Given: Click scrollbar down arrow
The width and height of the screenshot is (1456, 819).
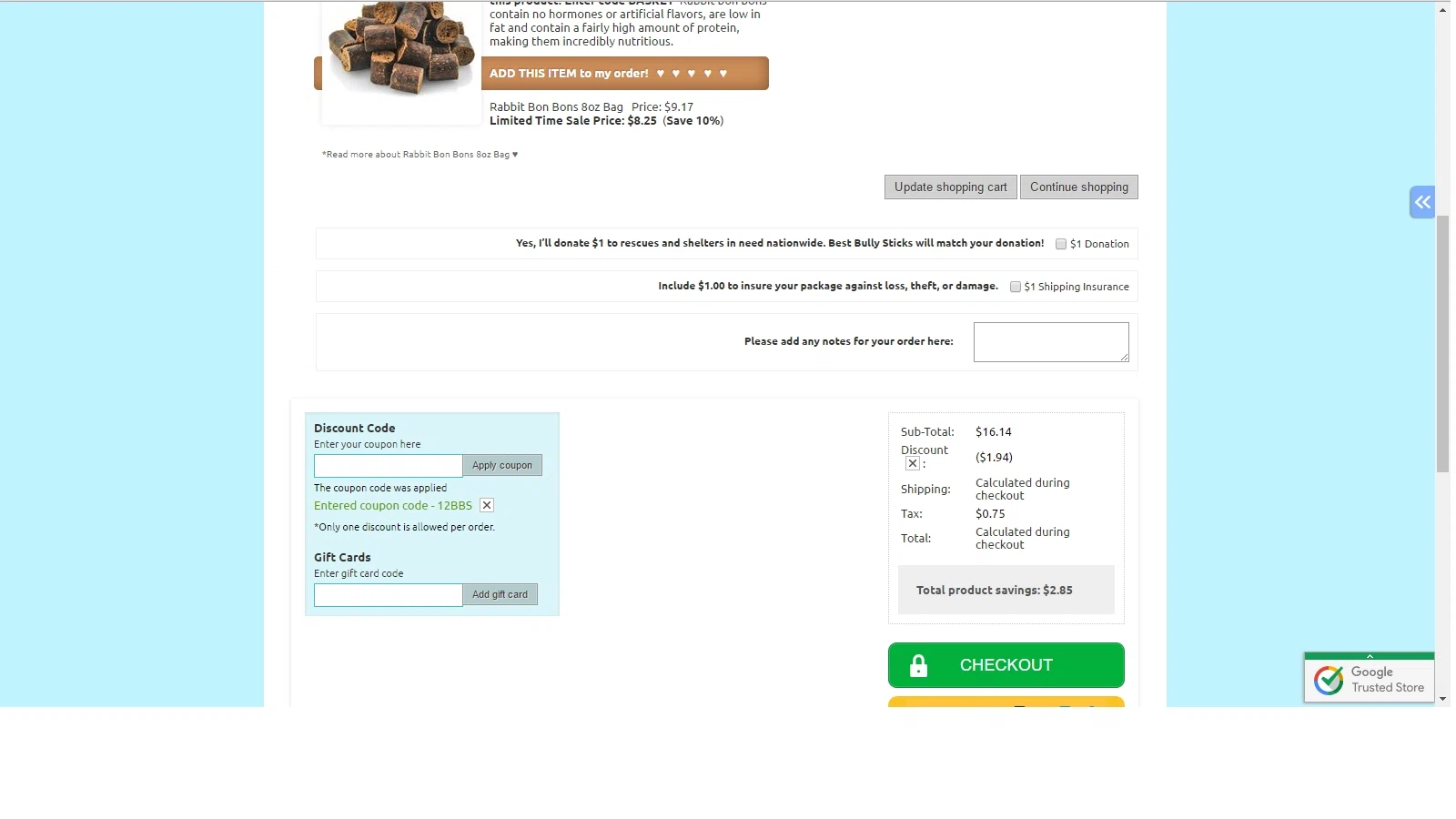Looking at the screenshot, I should pos(1443,699).
